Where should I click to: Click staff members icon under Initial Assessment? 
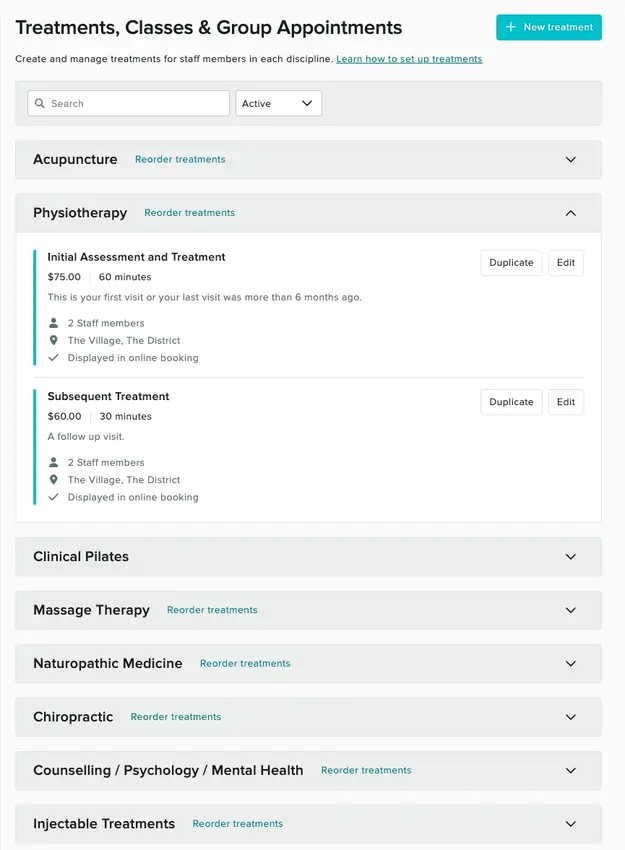53,323
